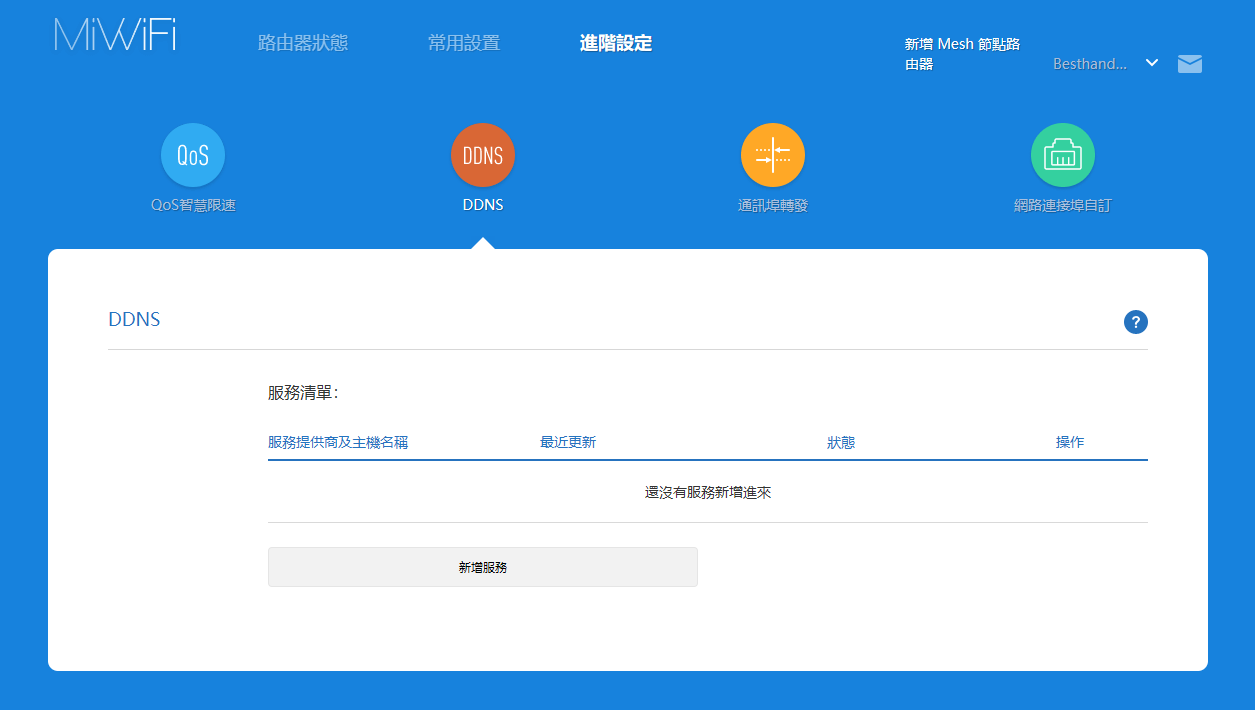Click the 服務提供商及主機名稱 column header
1255x710 pixels.
338,442
